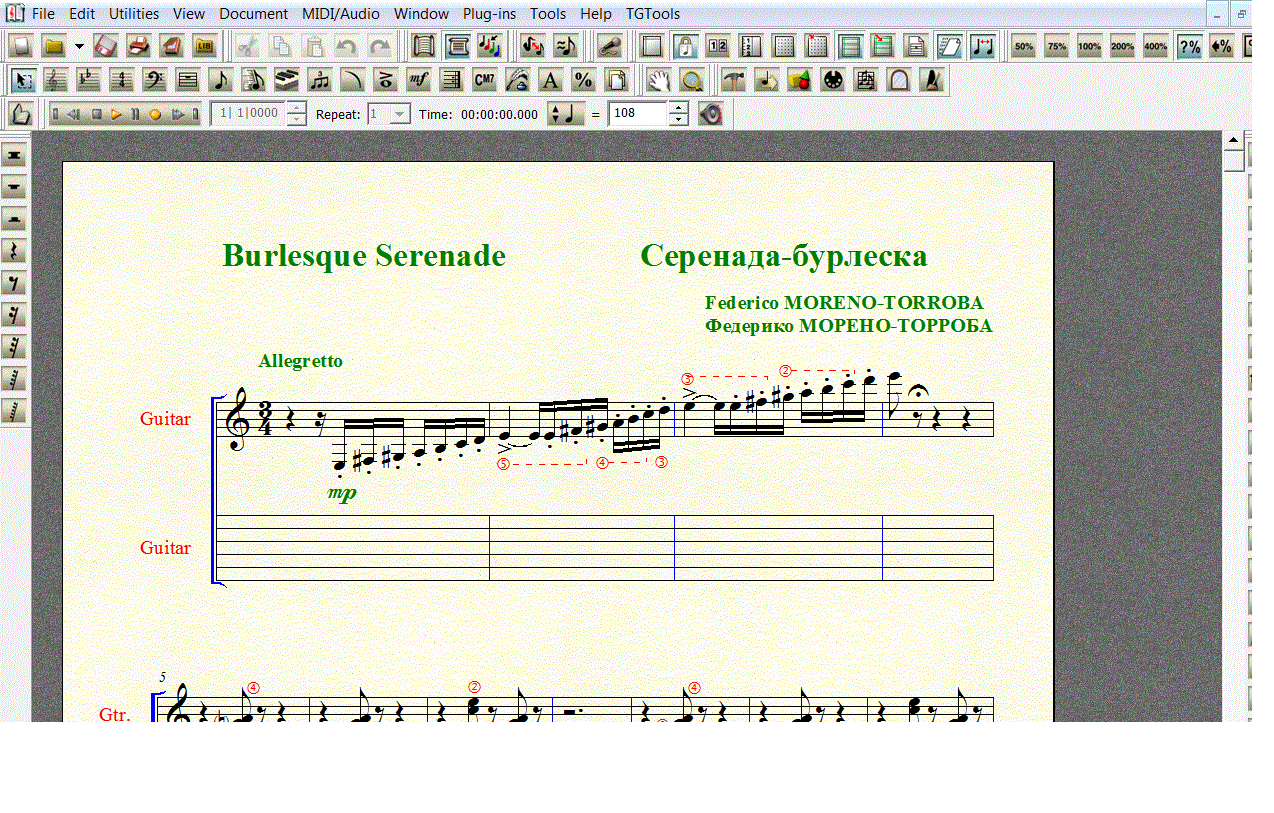The height and width of the screenshot is (813, 1274).
Task: Toggle the Selection tool arrow
Action: [24, 81]
